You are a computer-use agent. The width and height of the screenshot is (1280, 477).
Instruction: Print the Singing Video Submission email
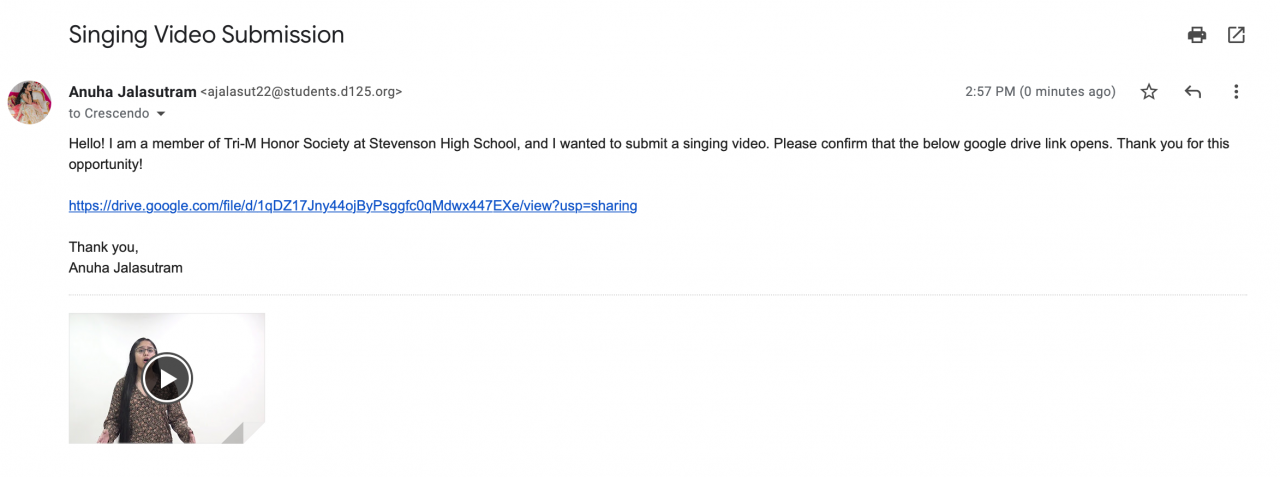(x=1196, y=35)
